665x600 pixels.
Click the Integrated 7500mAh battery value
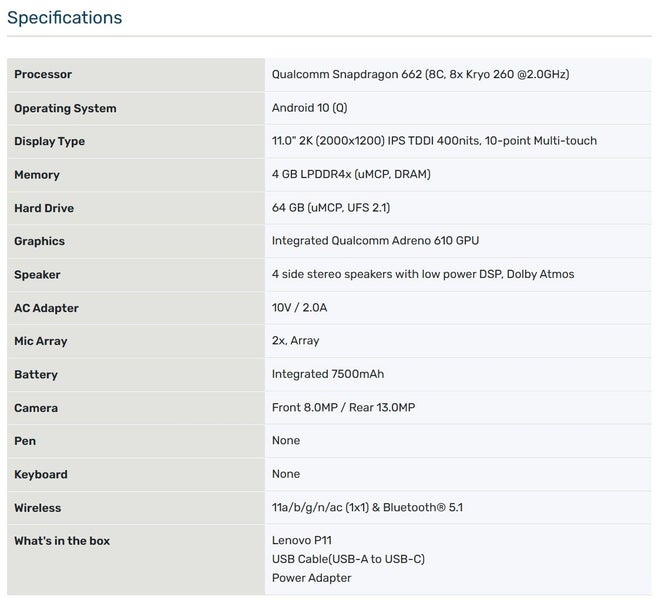click(328, 374)
